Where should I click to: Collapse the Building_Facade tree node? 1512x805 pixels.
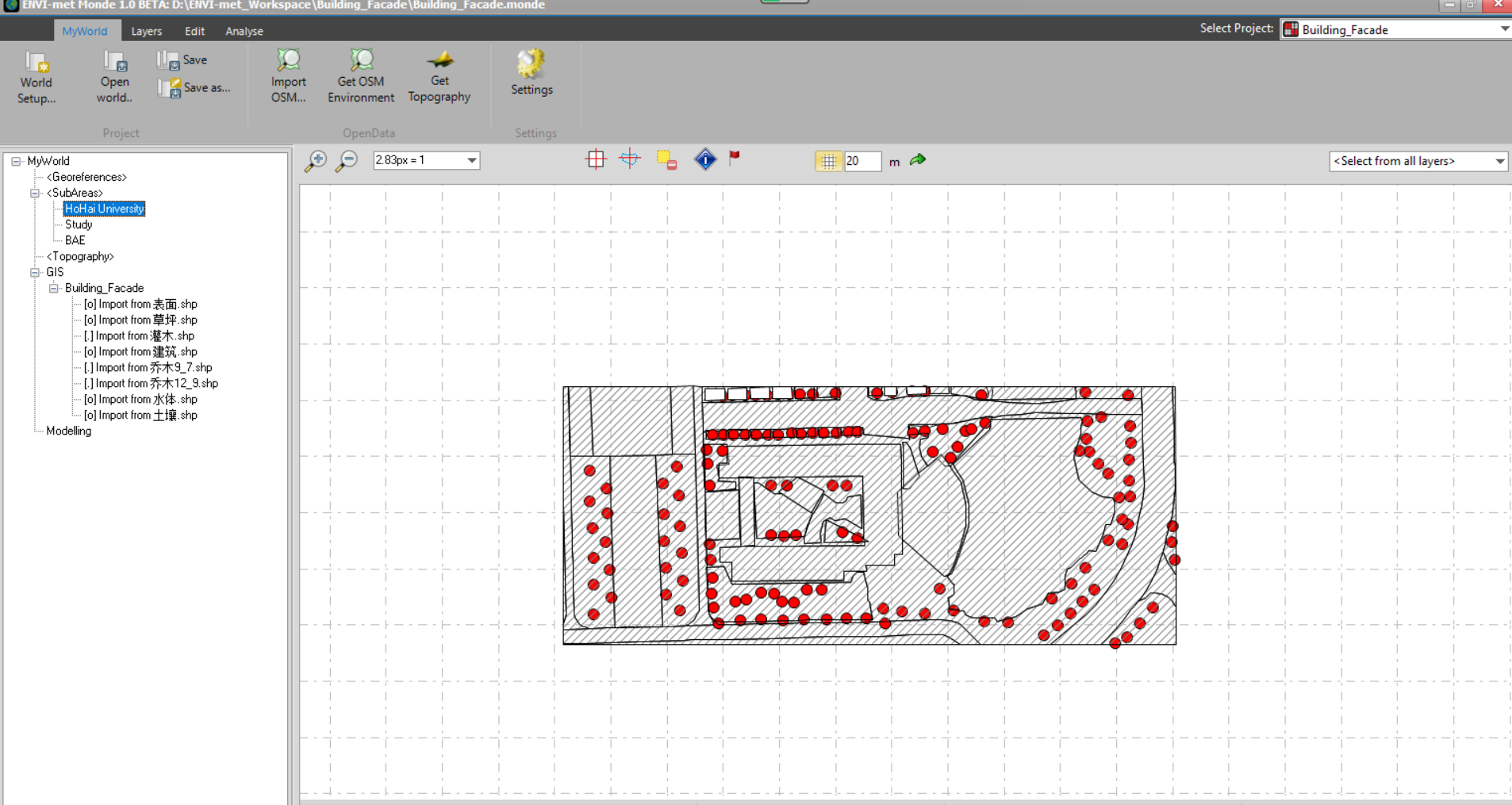click(53, 288)
